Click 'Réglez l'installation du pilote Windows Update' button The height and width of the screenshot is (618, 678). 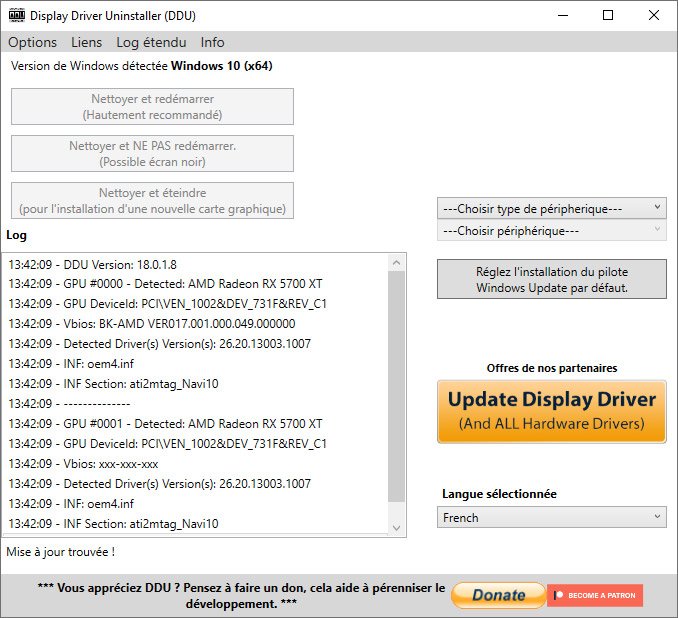[x=551, y=279]
